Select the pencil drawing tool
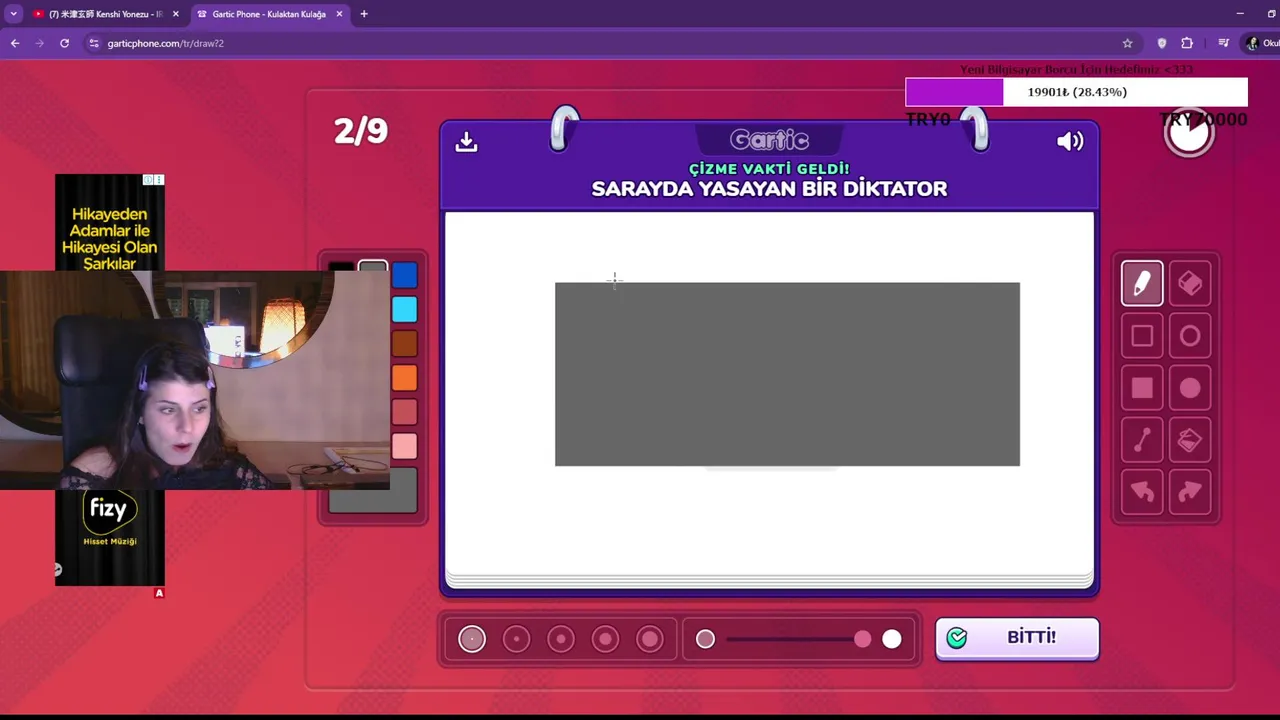The width and height of the screenshot is (1280, 720). [x=1142, y=283]
